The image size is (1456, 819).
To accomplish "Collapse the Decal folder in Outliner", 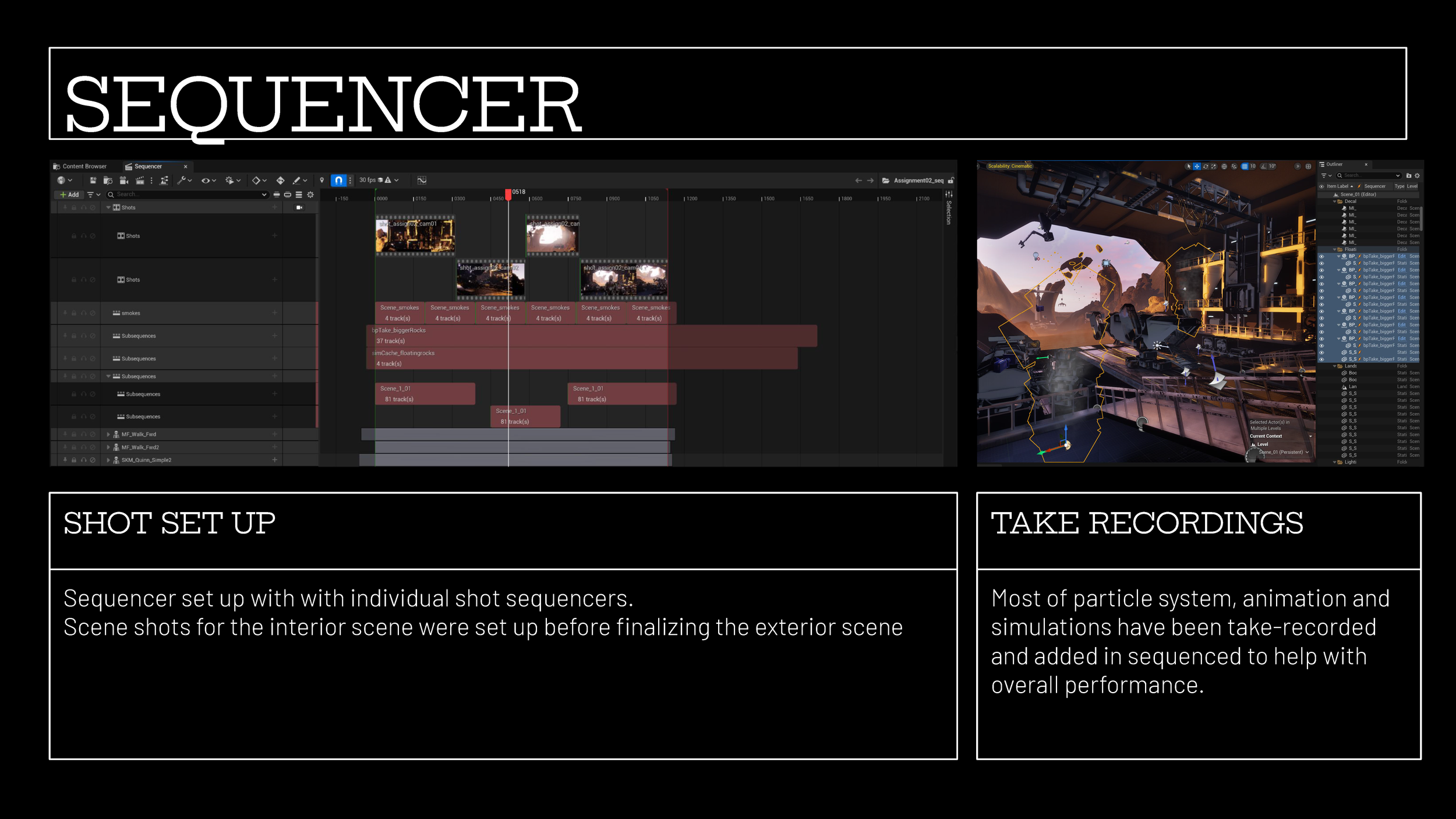I will pos(1335,202).
